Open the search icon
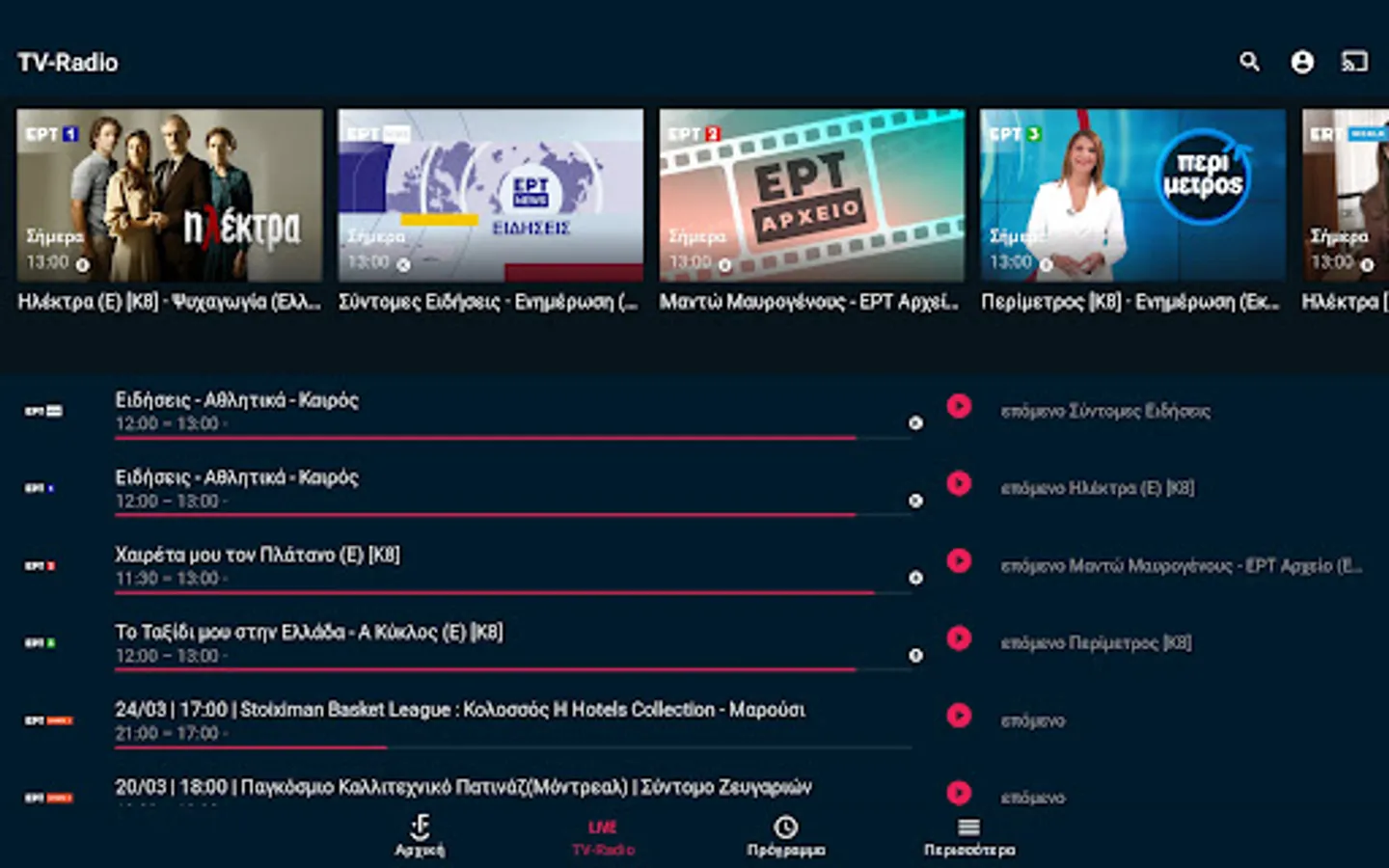1389x868 pixels. tap(1249, 61)
